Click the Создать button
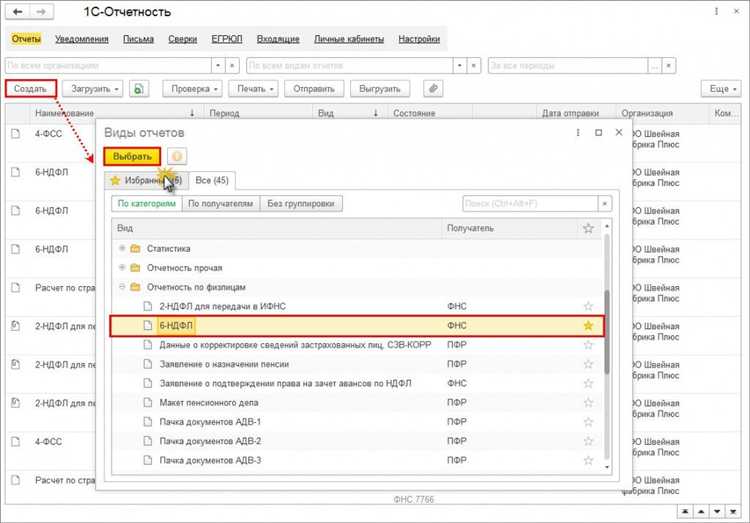The width and height of the screenshot is (750, 523). click(x=31, y=89)
